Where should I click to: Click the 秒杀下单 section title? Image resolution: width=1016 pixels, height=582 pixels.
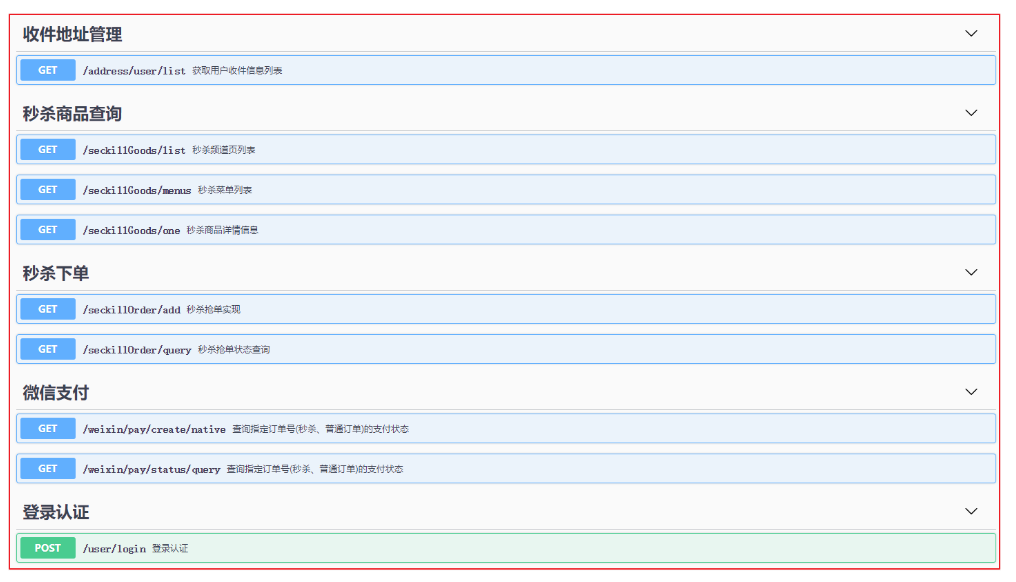coord(56,274)
